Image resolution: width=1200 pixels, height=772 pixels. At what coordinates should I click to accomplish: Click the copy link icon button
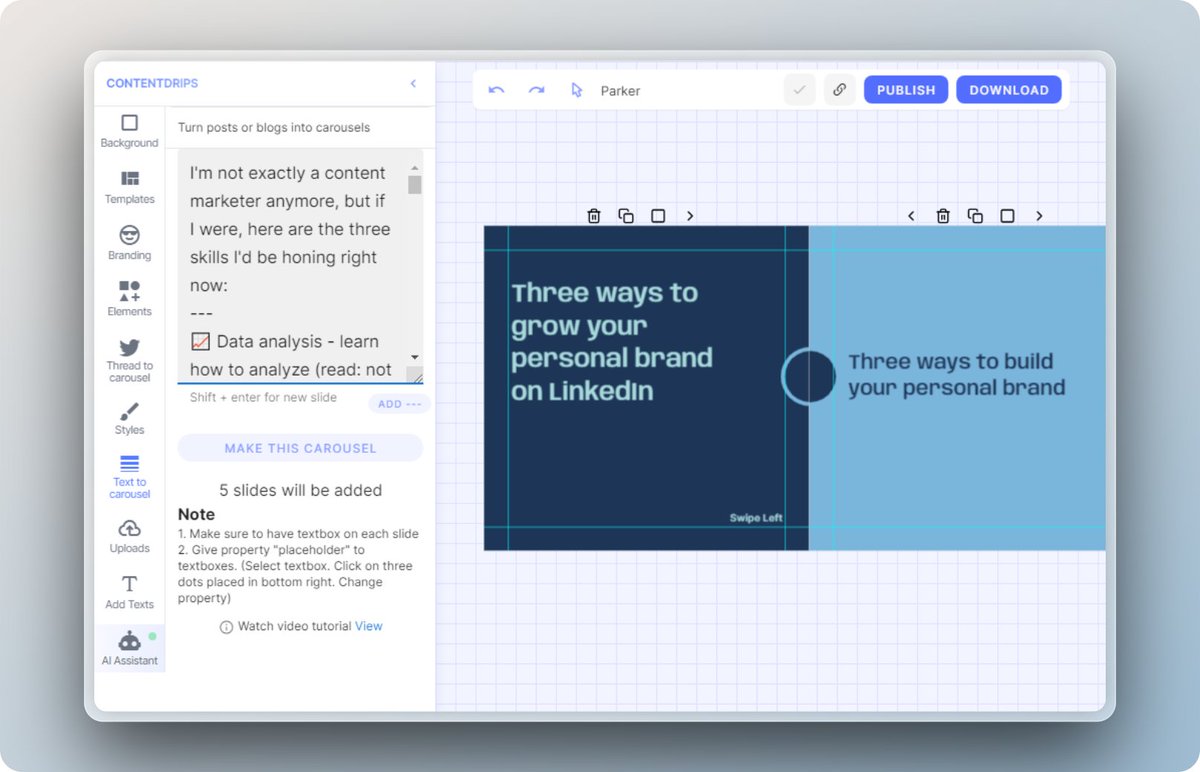coord(840,90)
